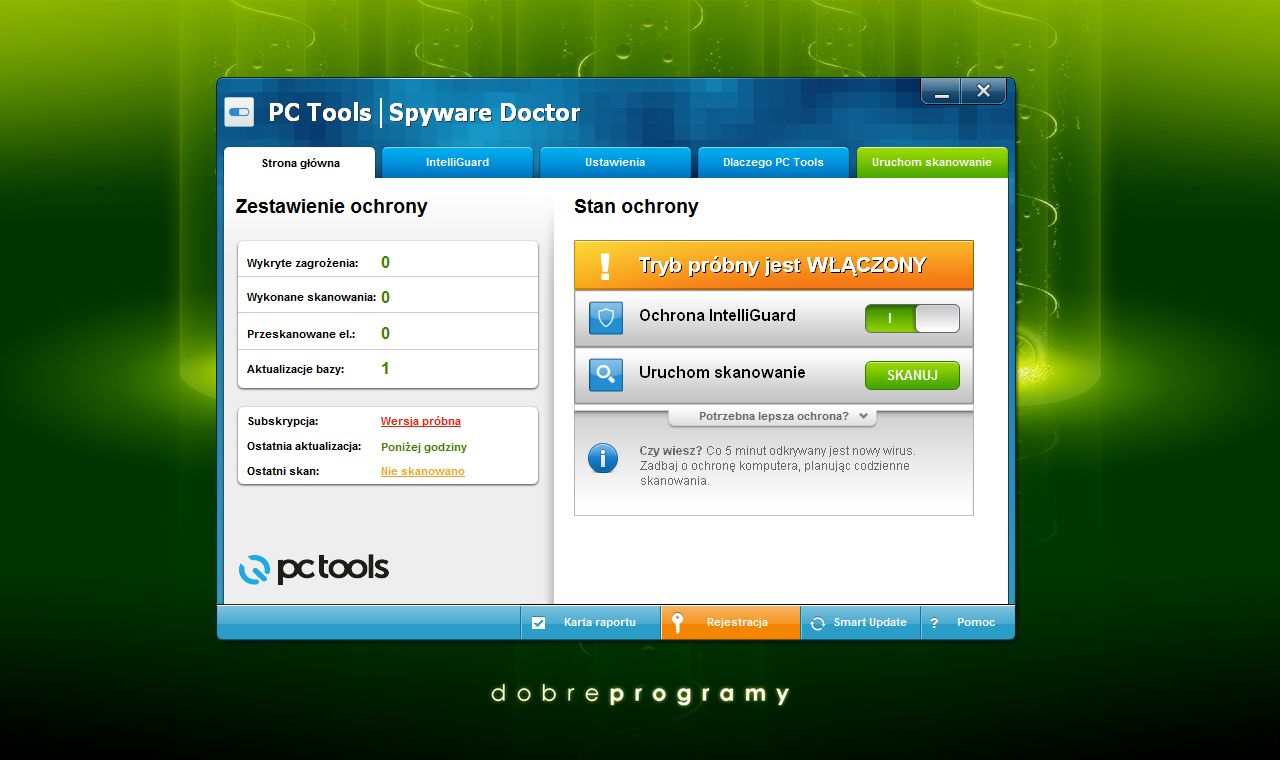The width and height of the screenshot is (1280, 760).
Task: Open Karta raportu button
Action: pyautogui.click(x=590, y=622)
